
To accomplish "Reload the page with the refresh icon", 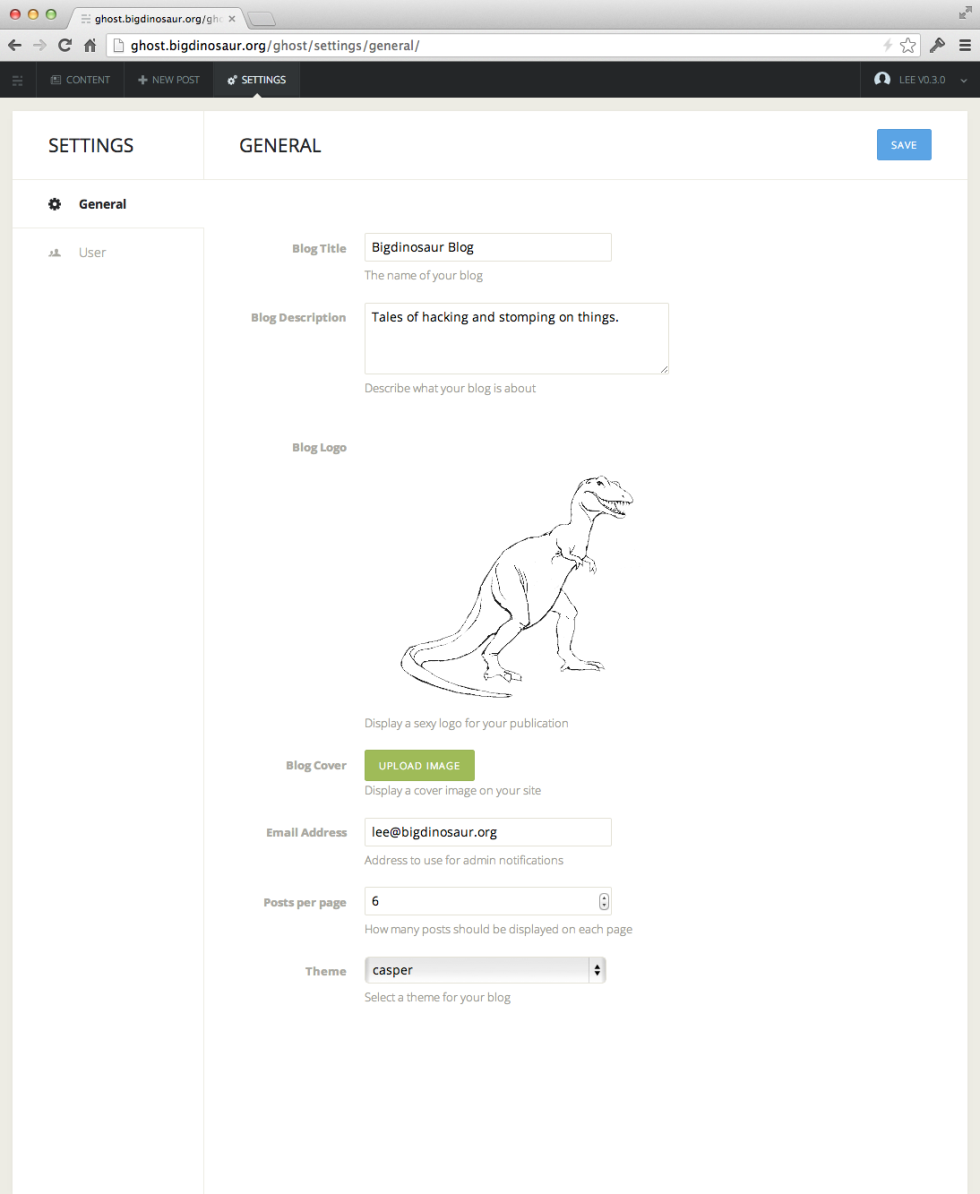I will pos(64,45).
